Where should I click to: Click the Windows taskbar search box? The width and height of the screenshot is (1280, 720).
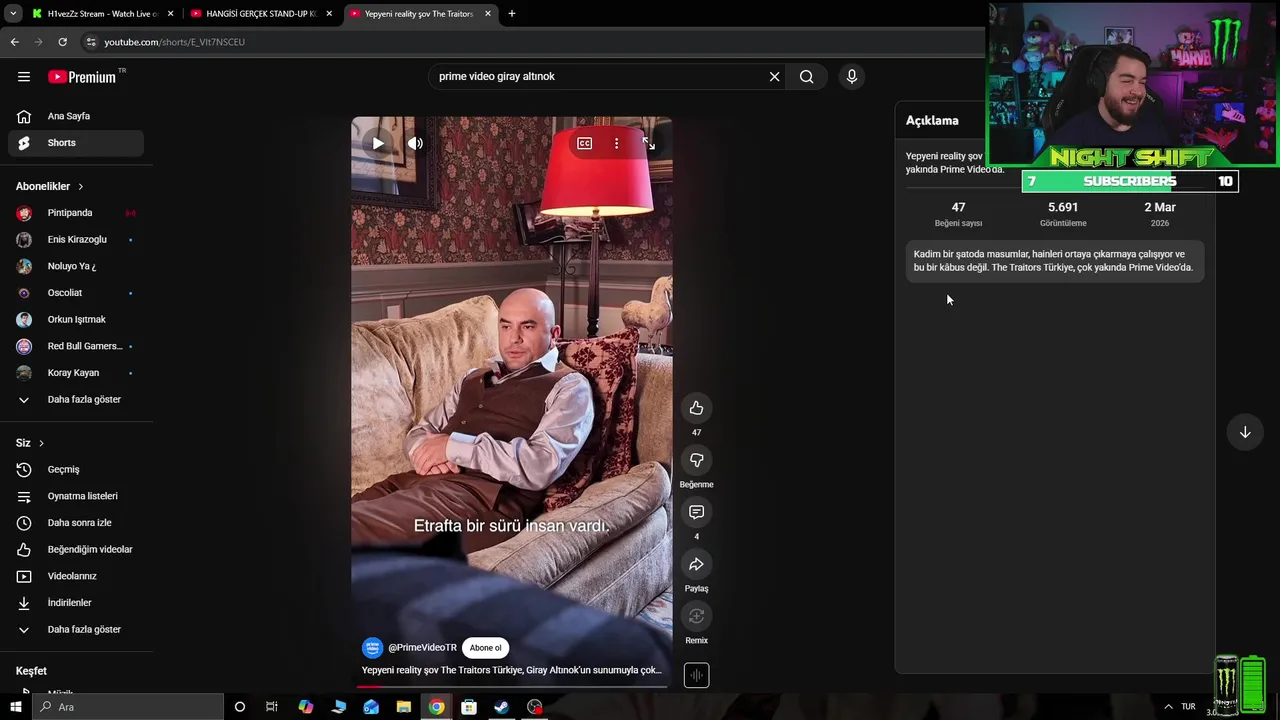pyautogui.click(x=128, y=707)
